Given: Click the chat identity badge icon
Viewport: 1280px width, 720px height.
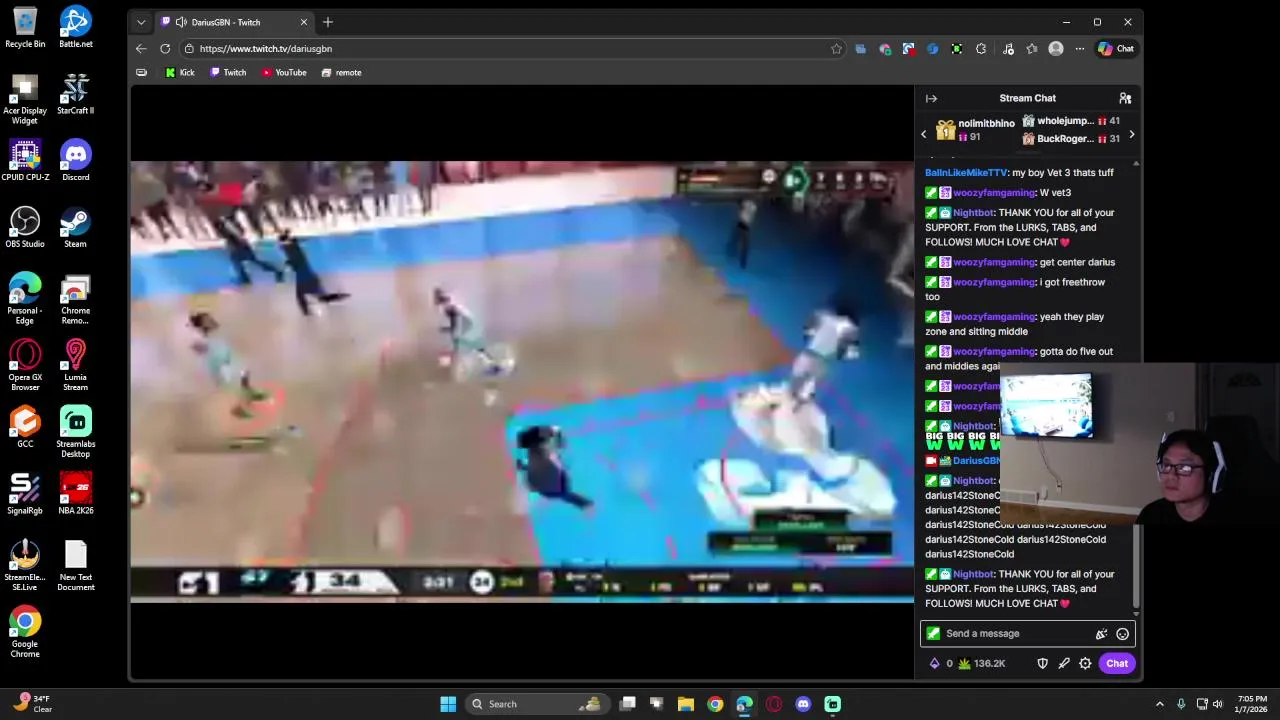Looking at the screenshot, I should click(x=933, y=634).
